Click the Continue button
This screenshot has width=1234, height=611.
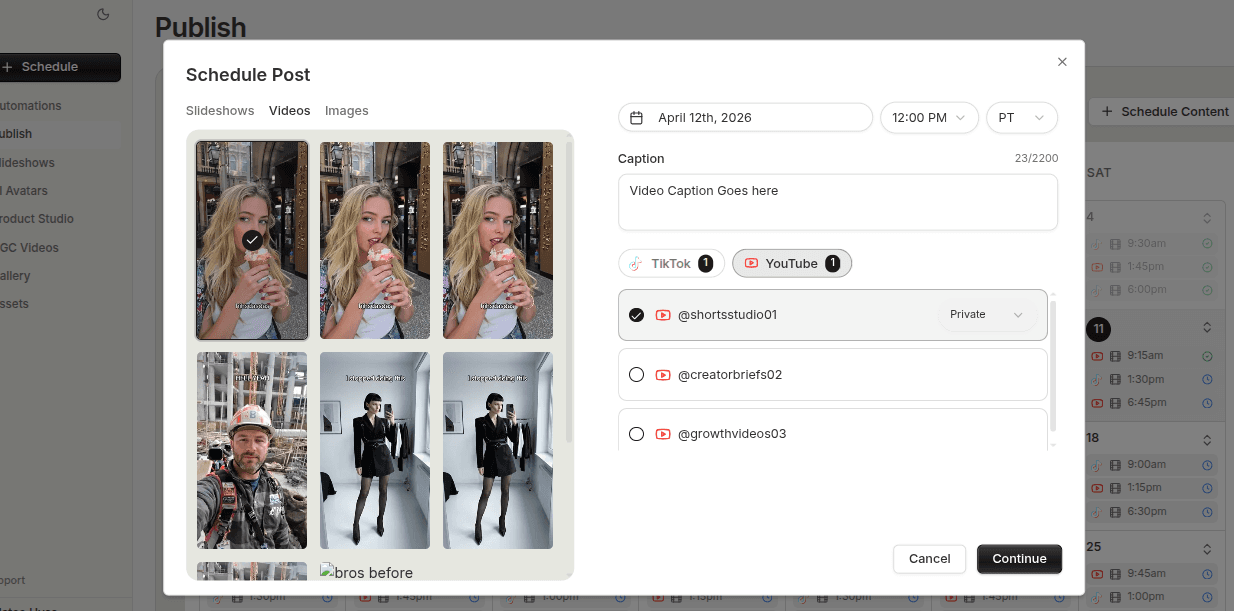1019,559
